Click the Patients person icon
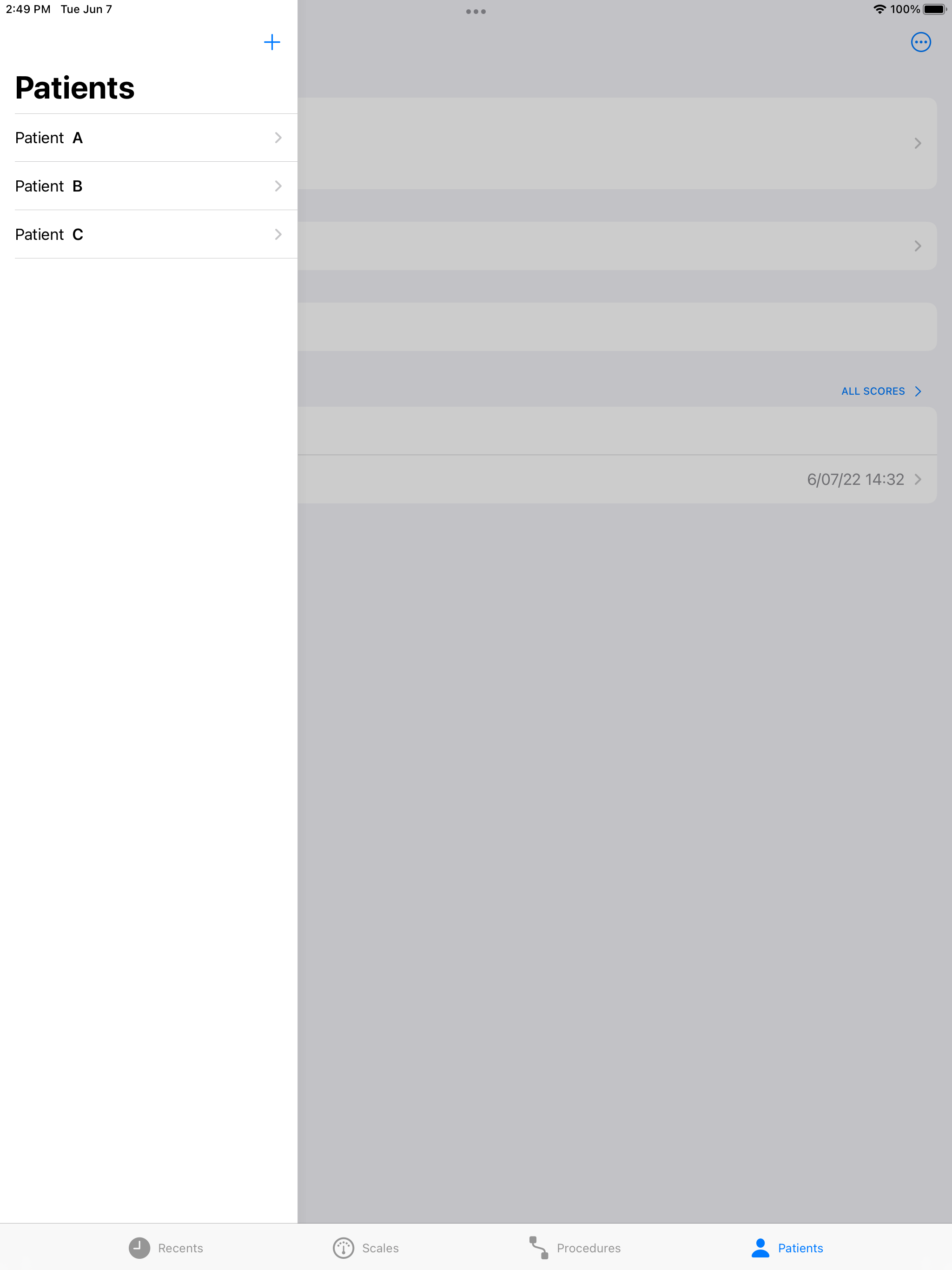Image resolution: width=952 pixels, height=1270 pixels. coord(760,1248)
